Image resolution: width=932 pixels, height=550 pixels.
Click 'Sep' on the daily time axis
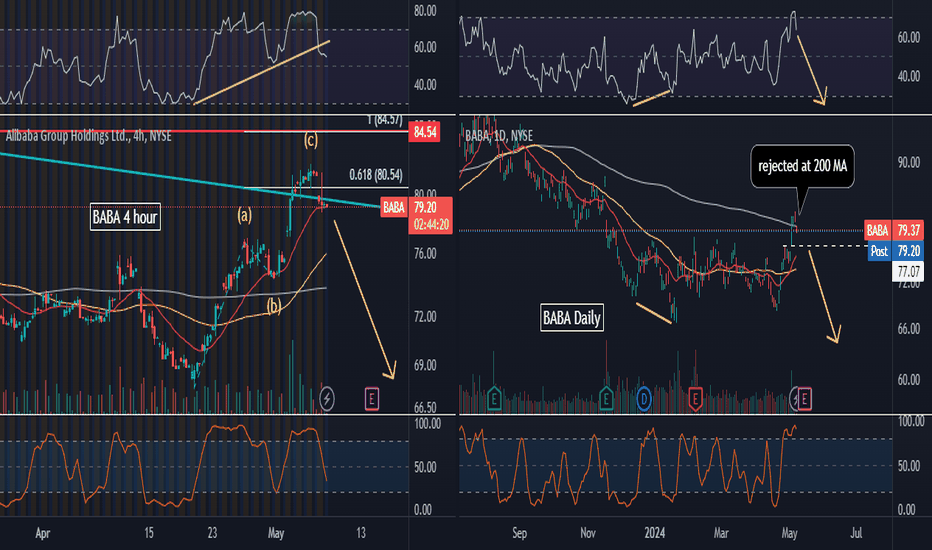point(519,533)
